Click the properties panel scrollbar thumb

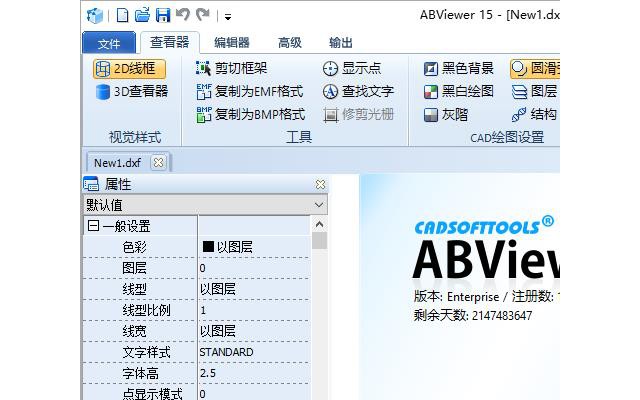coord(319,240)
